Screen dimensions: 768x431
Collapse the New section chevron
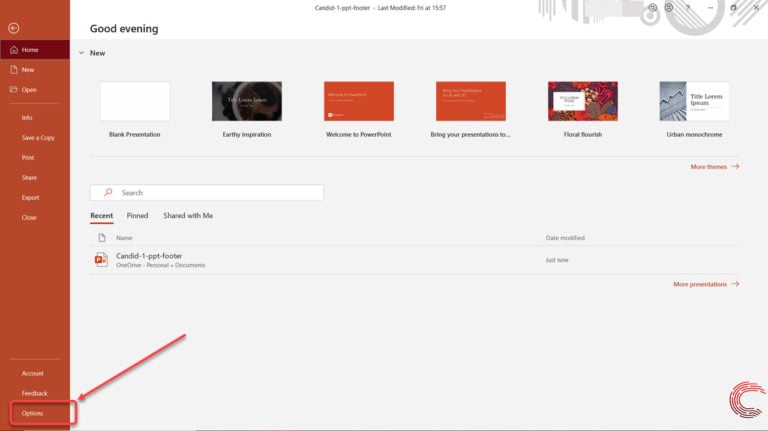pyautogui.click(x=81, y=53)
